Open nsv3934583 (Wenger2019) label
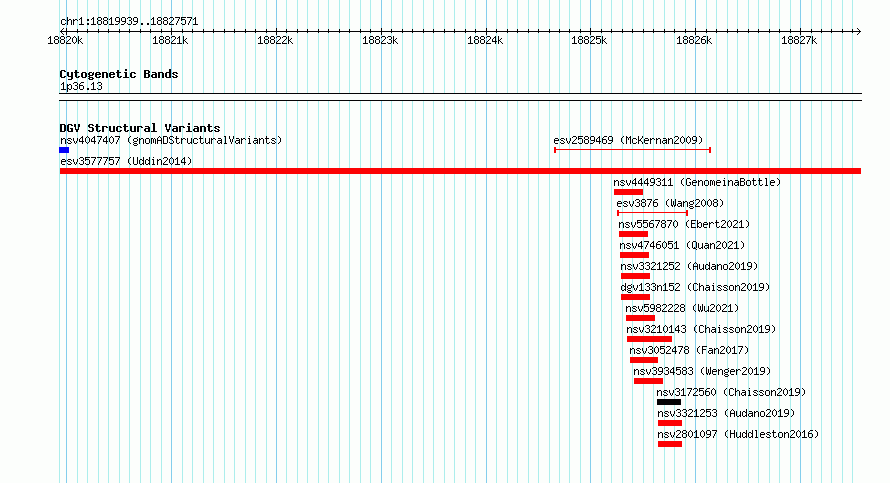 pos(702,371)
